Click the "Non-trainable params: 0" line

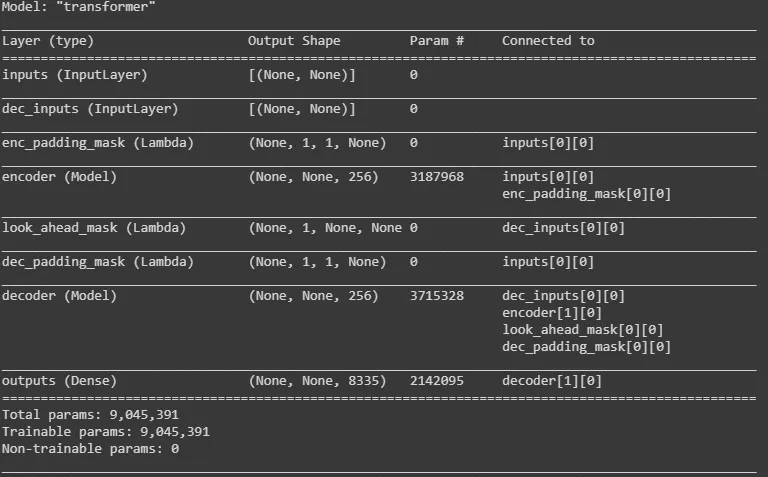90,449
